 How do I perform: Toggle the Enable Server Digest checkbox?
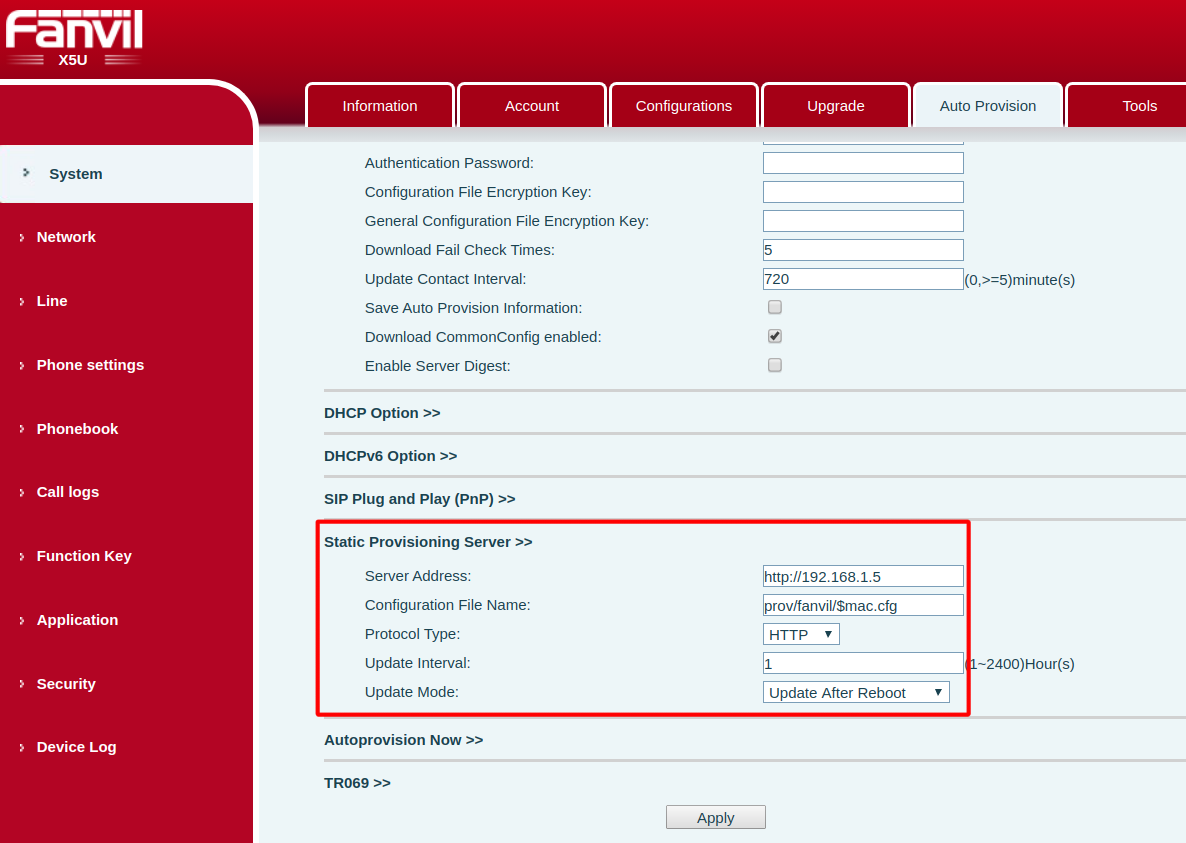coord(774,366)
